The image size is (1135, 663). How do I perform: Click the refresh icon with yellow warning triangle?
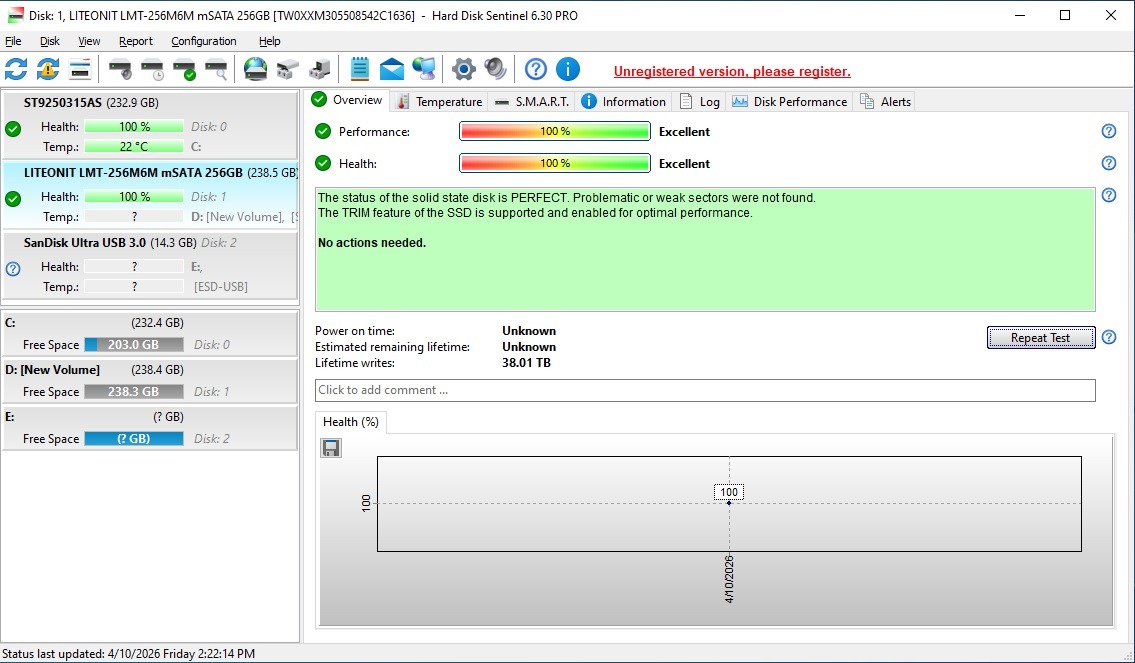pyautogui.click(x=48, y=69)
